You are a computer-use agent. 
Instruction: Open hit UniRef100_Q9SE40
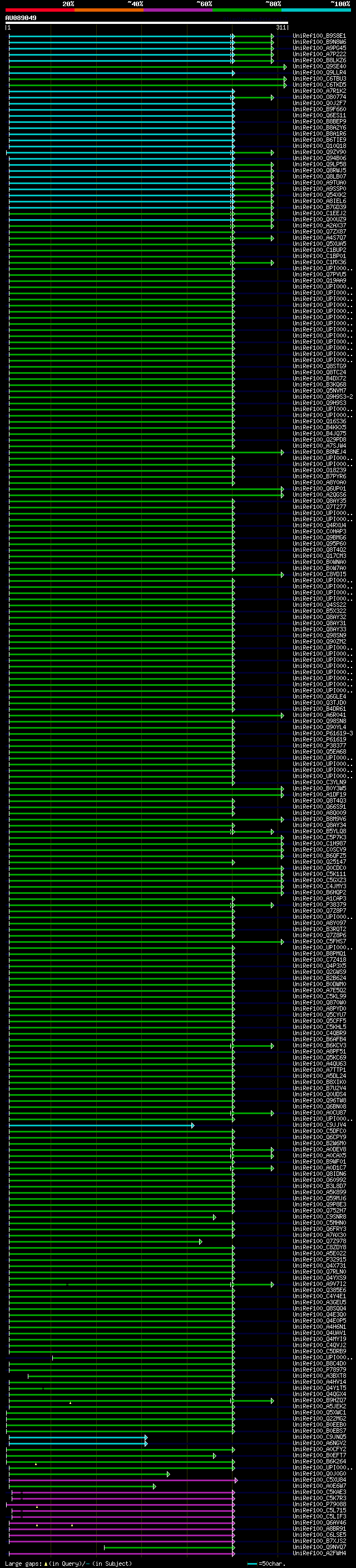tap(319, 66)
